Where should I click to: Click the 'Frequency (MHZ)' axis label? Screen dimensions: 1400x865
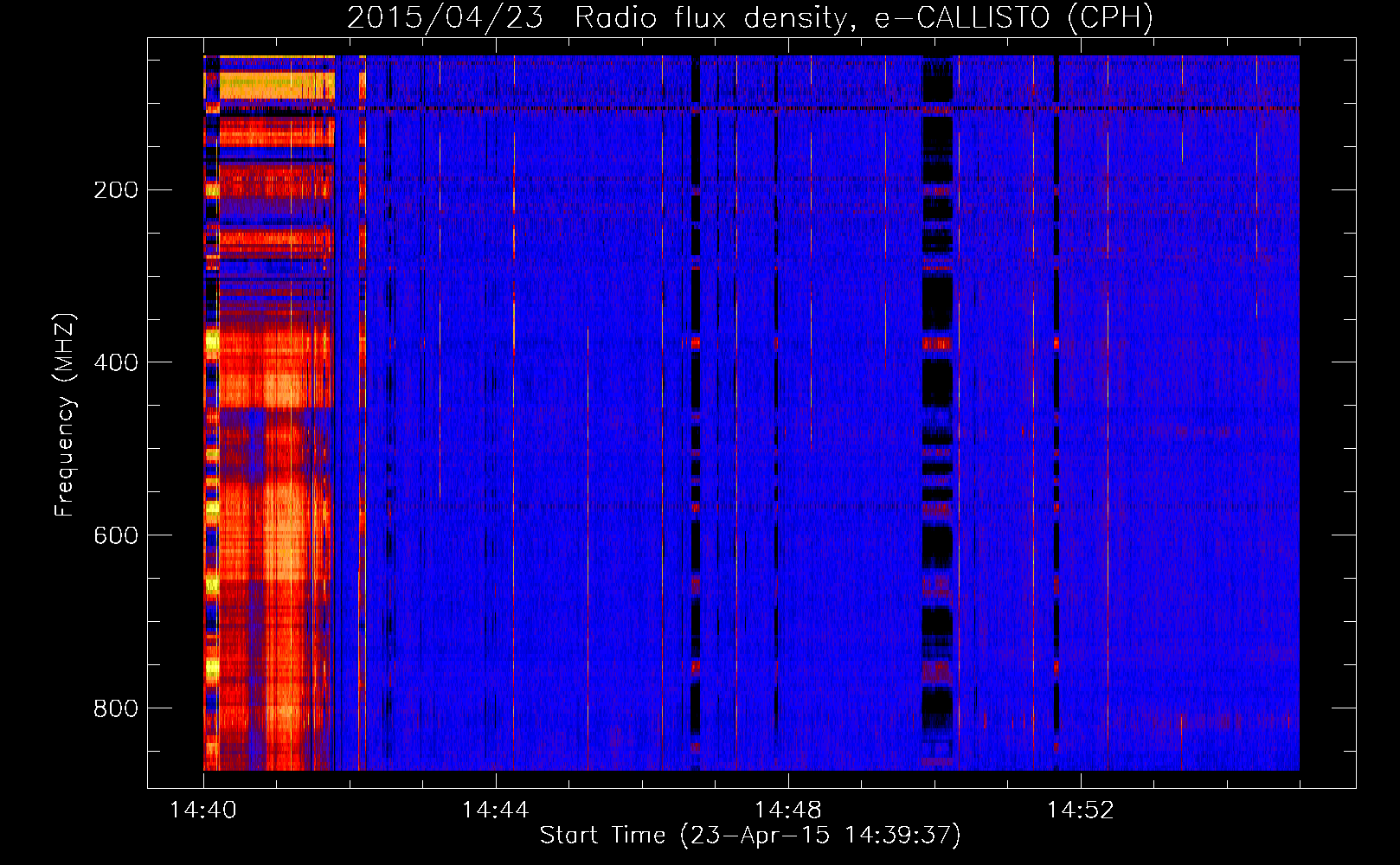tap(65, 415)
